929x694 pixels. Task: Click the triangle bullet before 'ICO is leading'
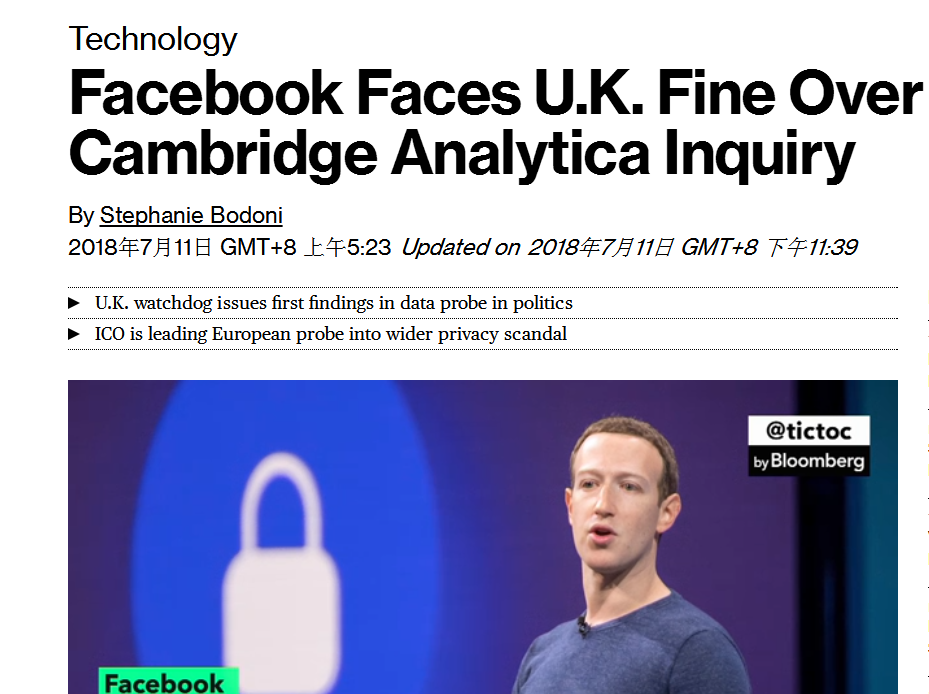74,333
